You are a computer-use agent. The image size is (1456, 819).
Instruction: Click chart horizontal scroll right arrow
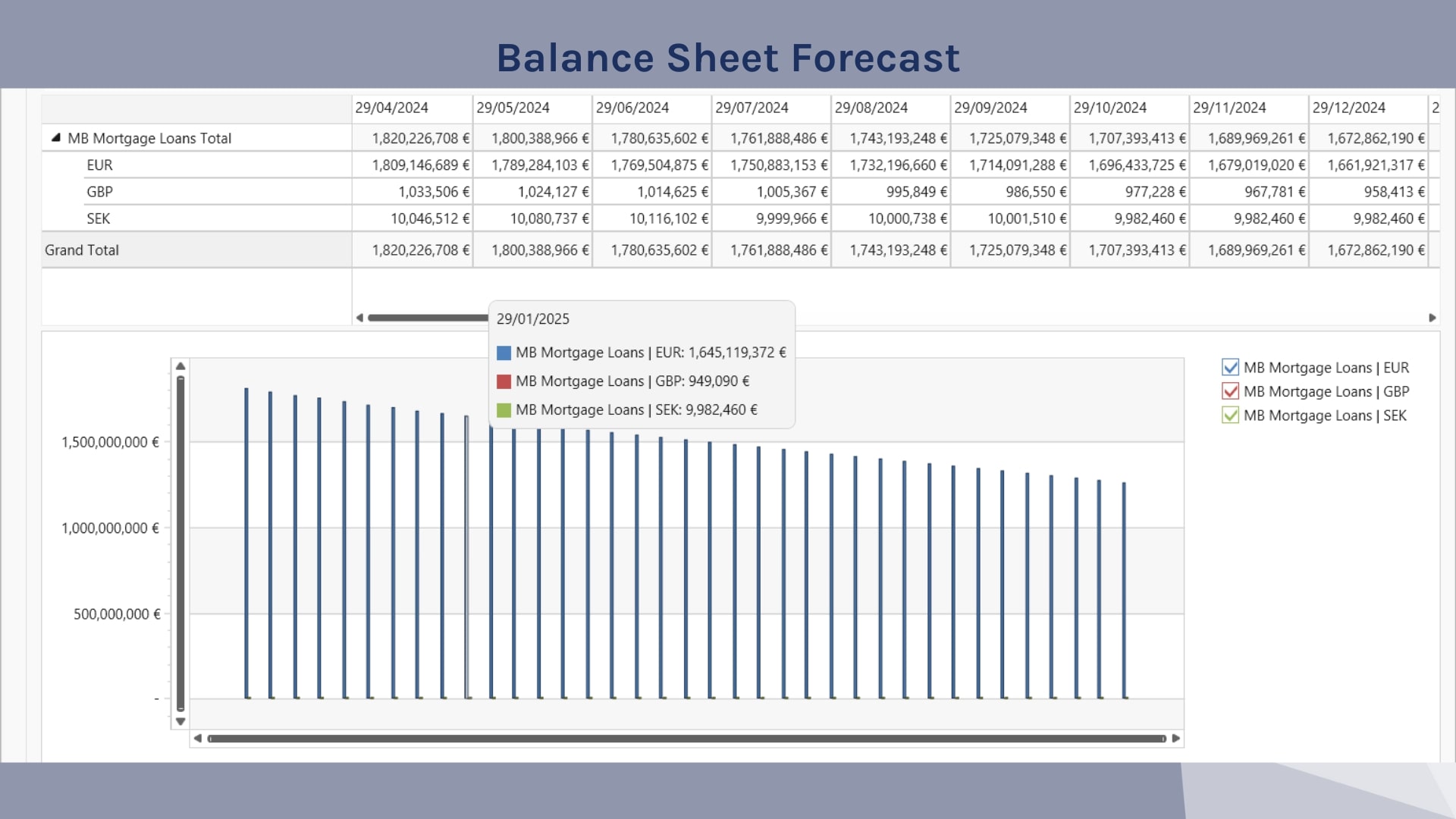click(x=1176, y=739)
